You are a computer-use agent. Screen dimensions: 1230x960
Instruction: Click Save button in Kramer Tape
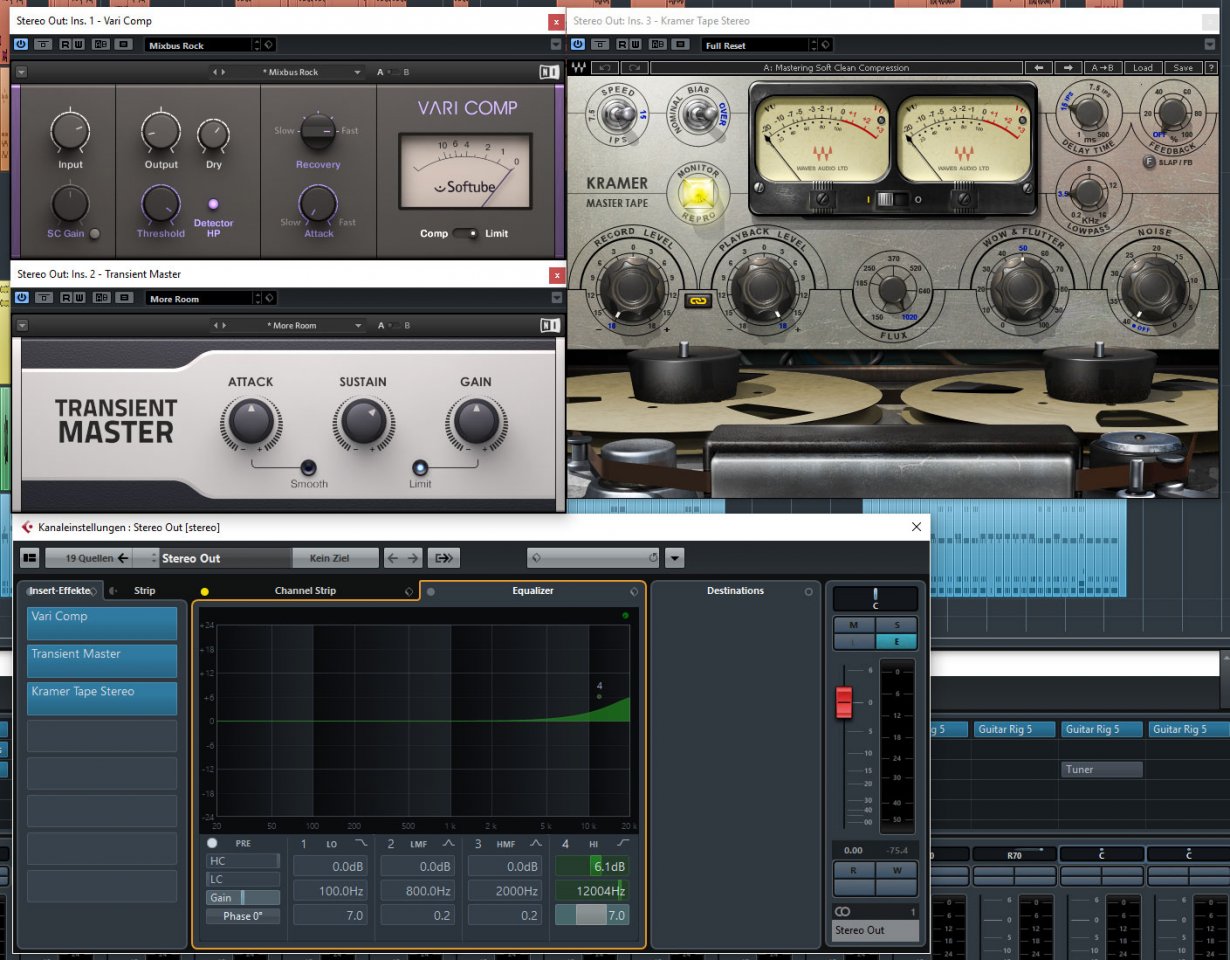[x=1183, y=68]
